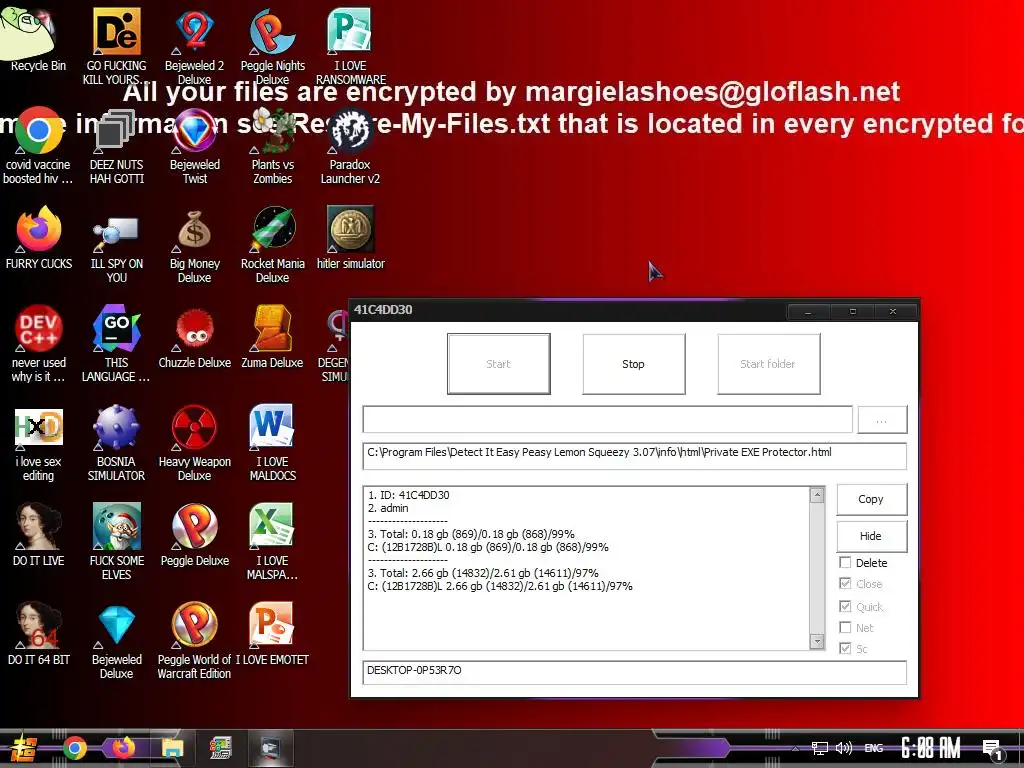Click the Copy button

[x=871, y=499]
